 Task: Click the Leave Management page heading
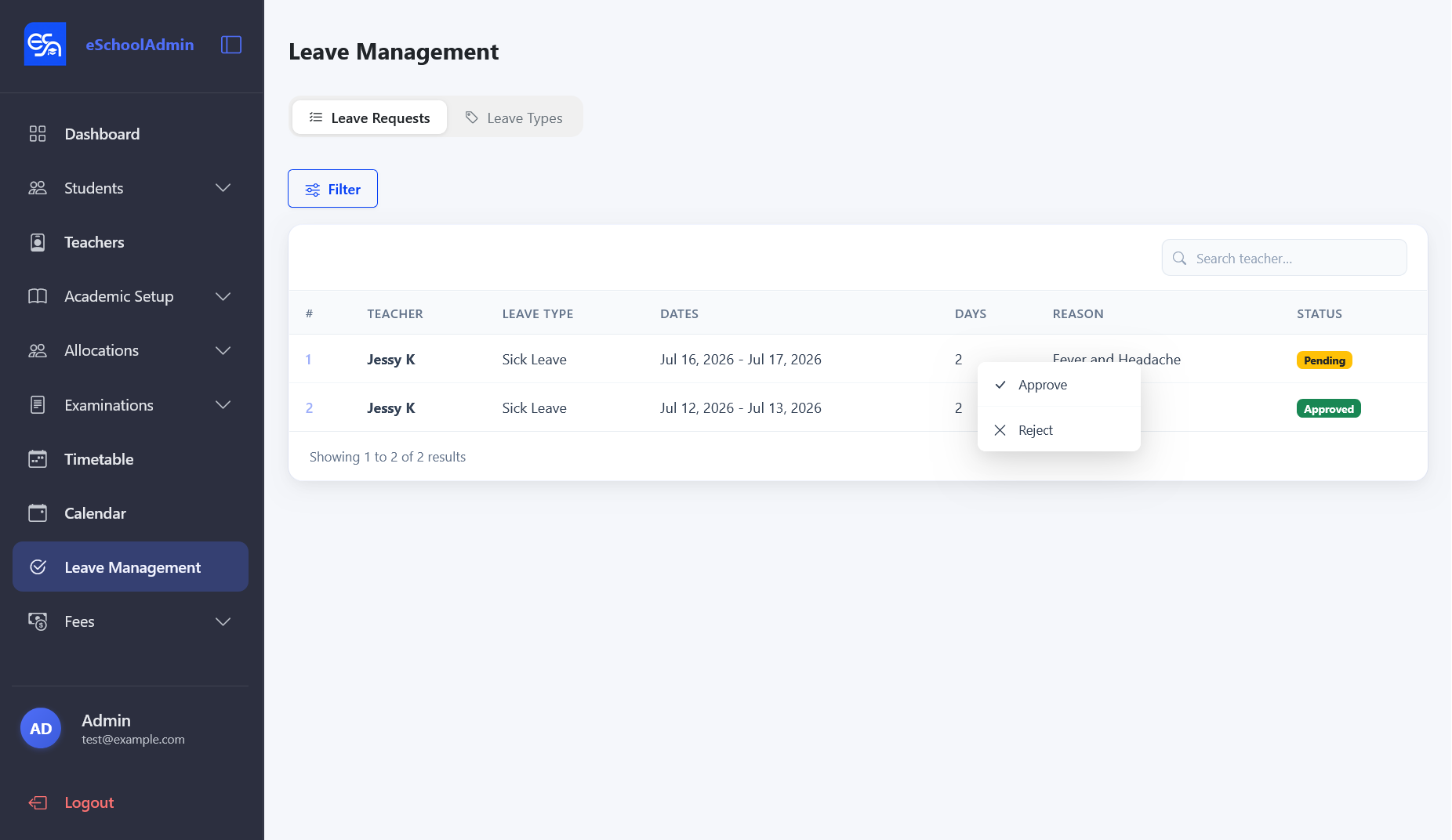[x=394, y=52]
